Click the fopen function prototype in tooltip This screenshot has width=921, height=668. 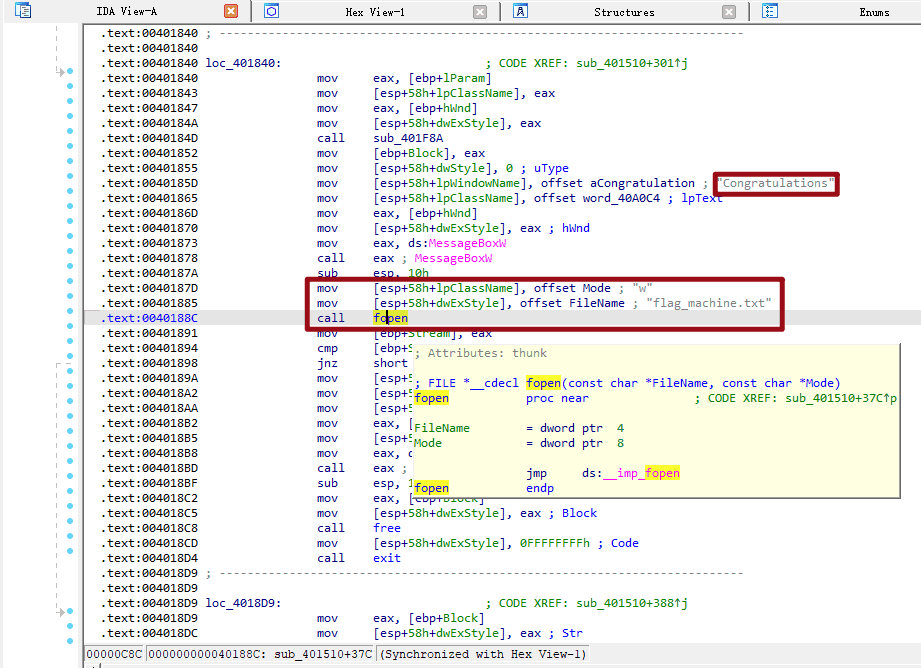628,383
